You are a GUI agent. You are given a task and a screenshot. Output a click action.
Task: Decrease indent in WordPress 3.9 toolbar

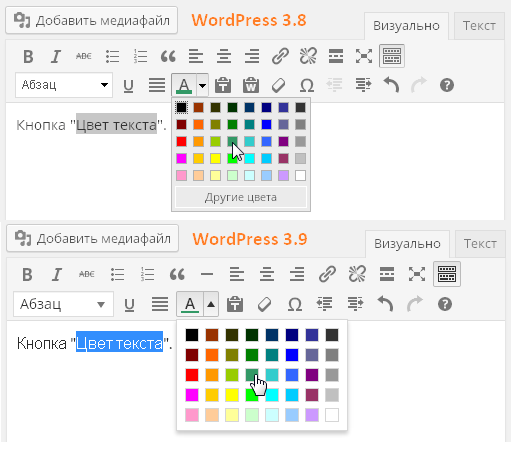coord(324,304)
